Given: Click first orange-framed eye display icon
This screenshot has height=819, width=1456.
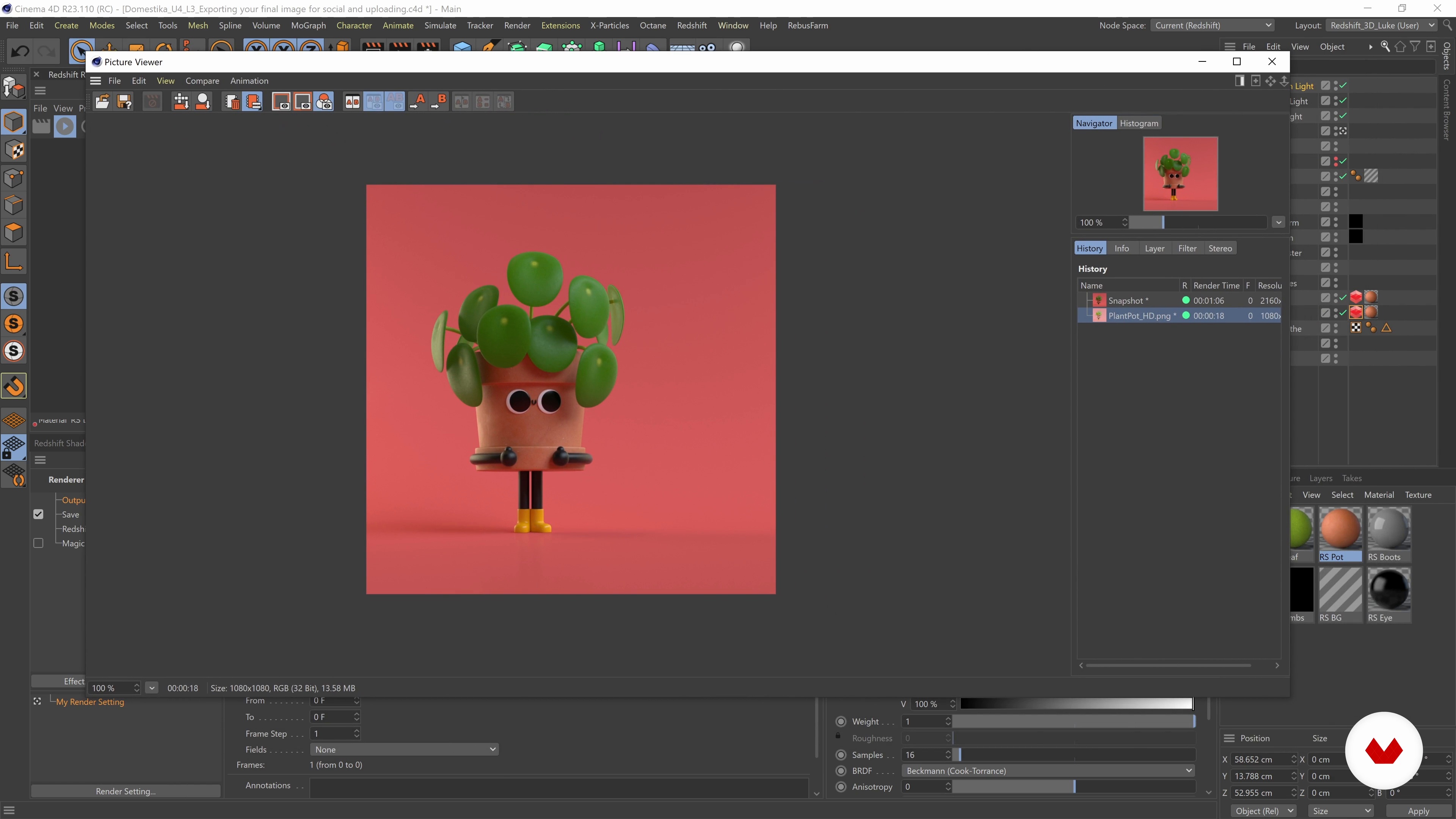Looking at the screenshot, I should pyautogui.click(x=281, y=102).
